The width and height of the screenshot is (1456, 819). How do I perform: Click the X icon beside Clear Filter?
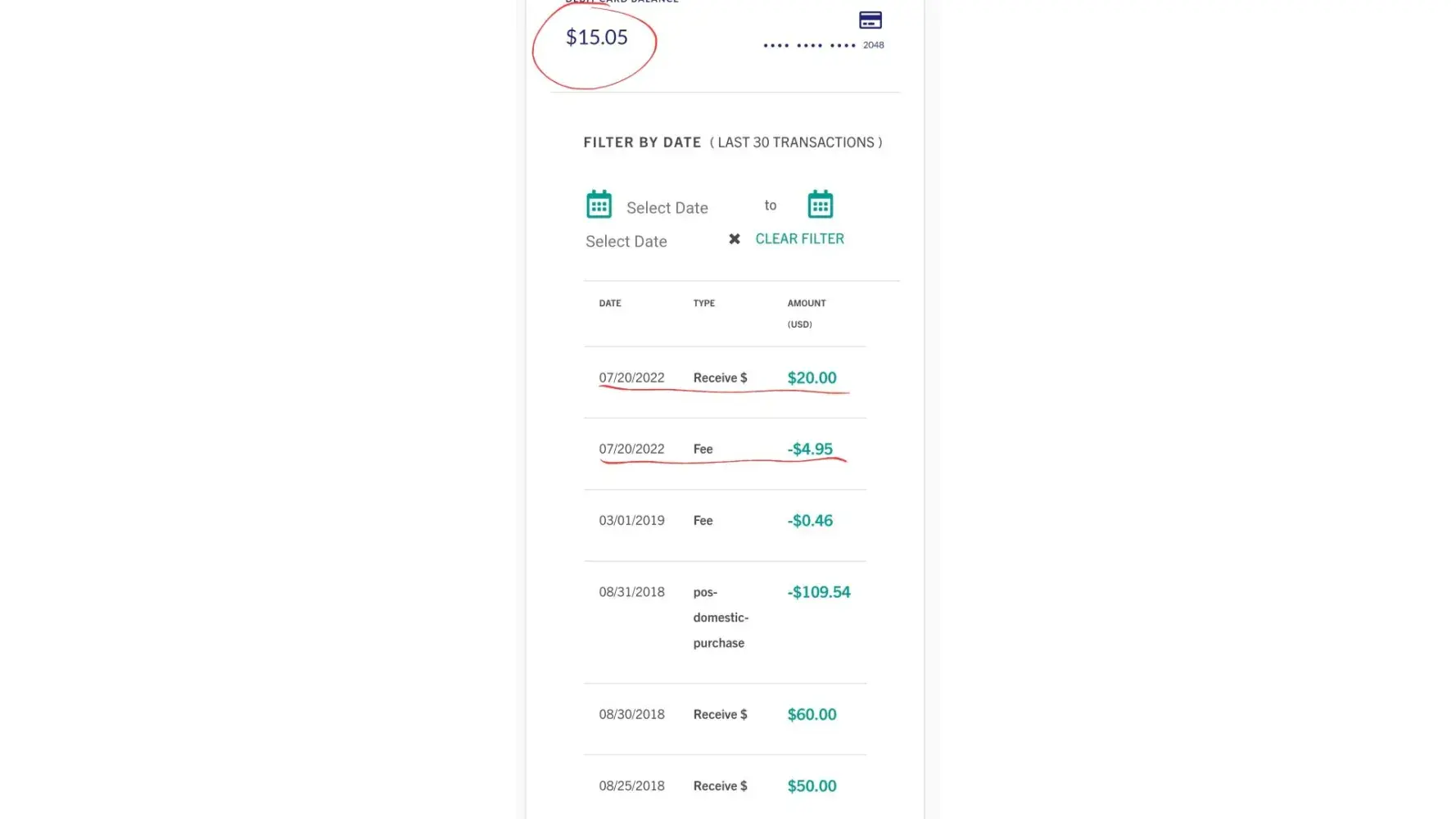735,239
